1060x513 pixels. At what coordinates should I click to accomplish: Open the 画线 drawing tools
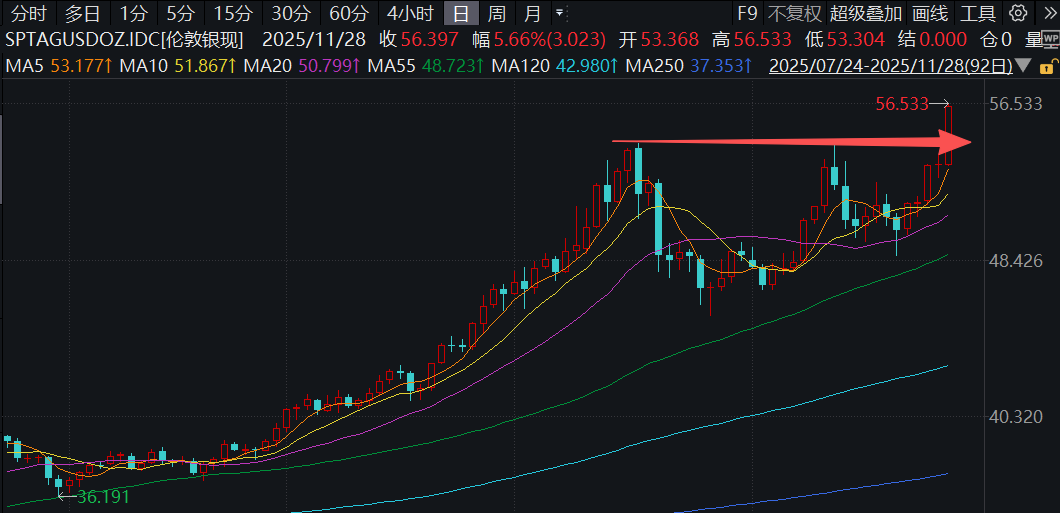coord(930,13)
